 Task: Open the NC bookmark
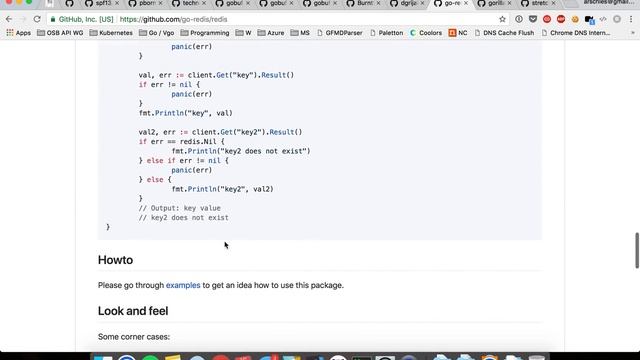point(458,33)
